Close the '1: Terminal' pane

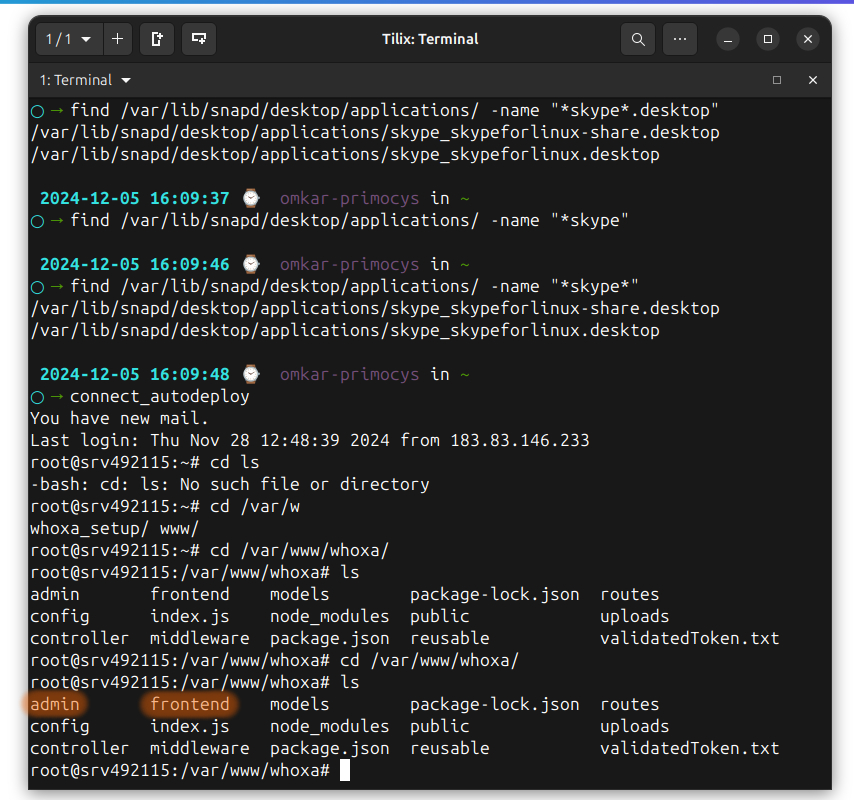[813, 80]
